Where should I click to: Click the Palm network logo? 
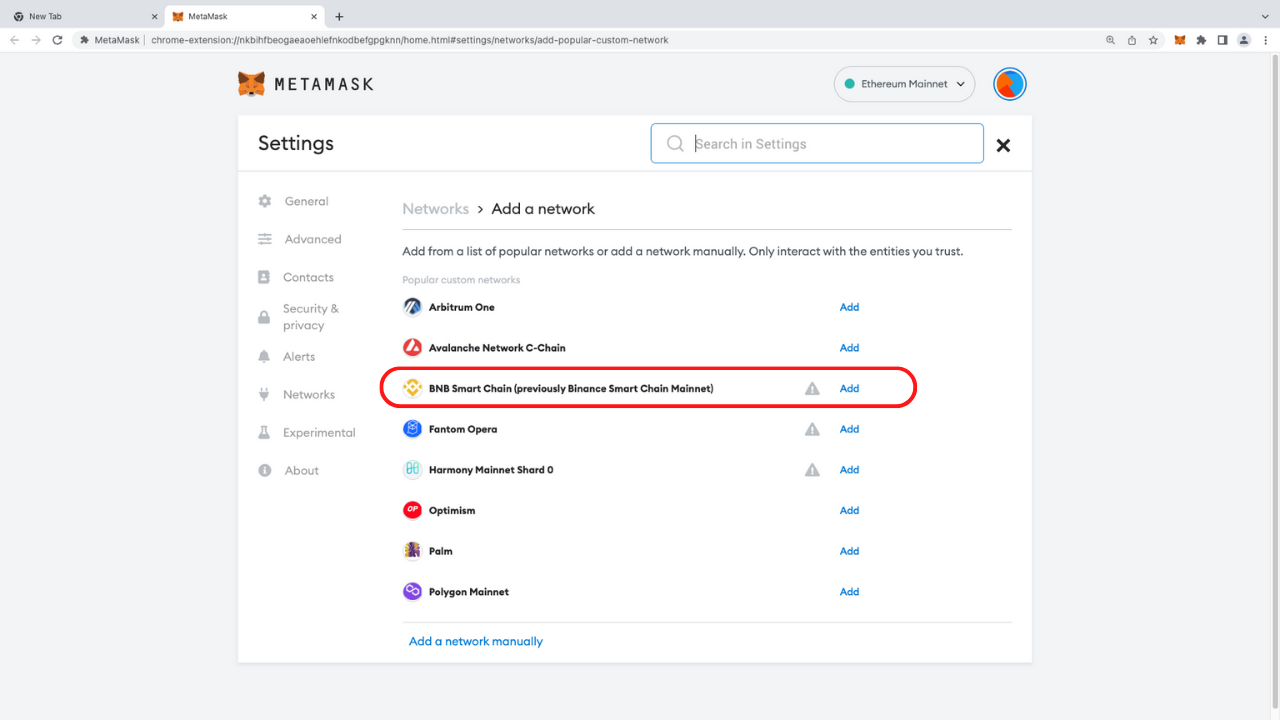click(x=412, y=551)
